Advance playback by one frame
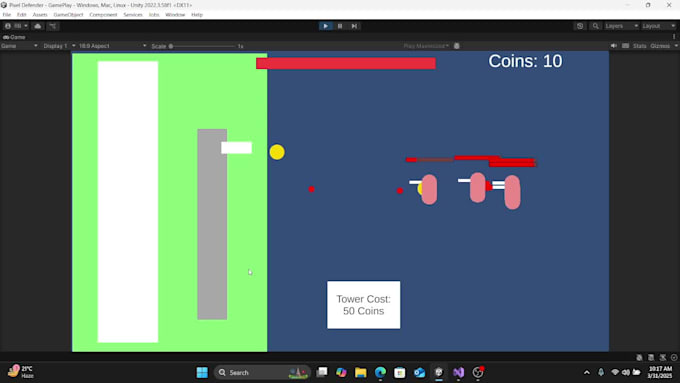This screenshot has height=383, width=680. point(354,26)
